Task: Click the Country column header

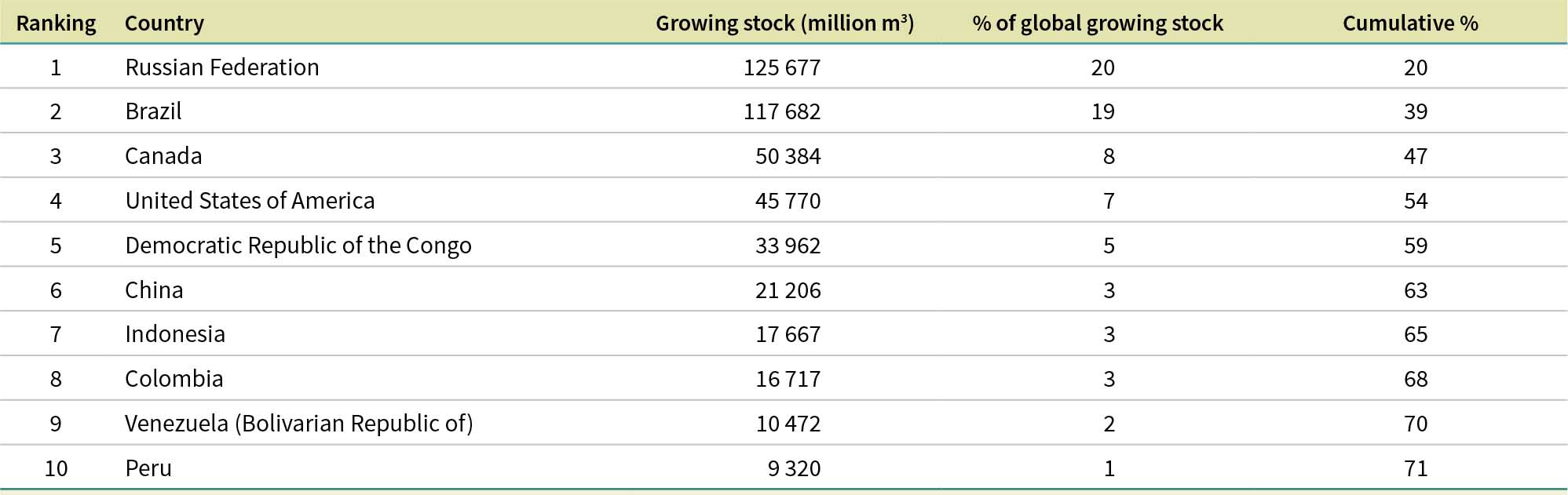Action: click(x=164, y=24)
